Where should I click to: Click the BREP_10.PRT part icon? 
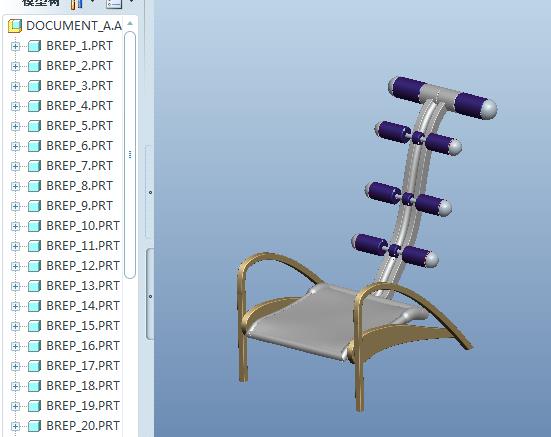(34, 226)
